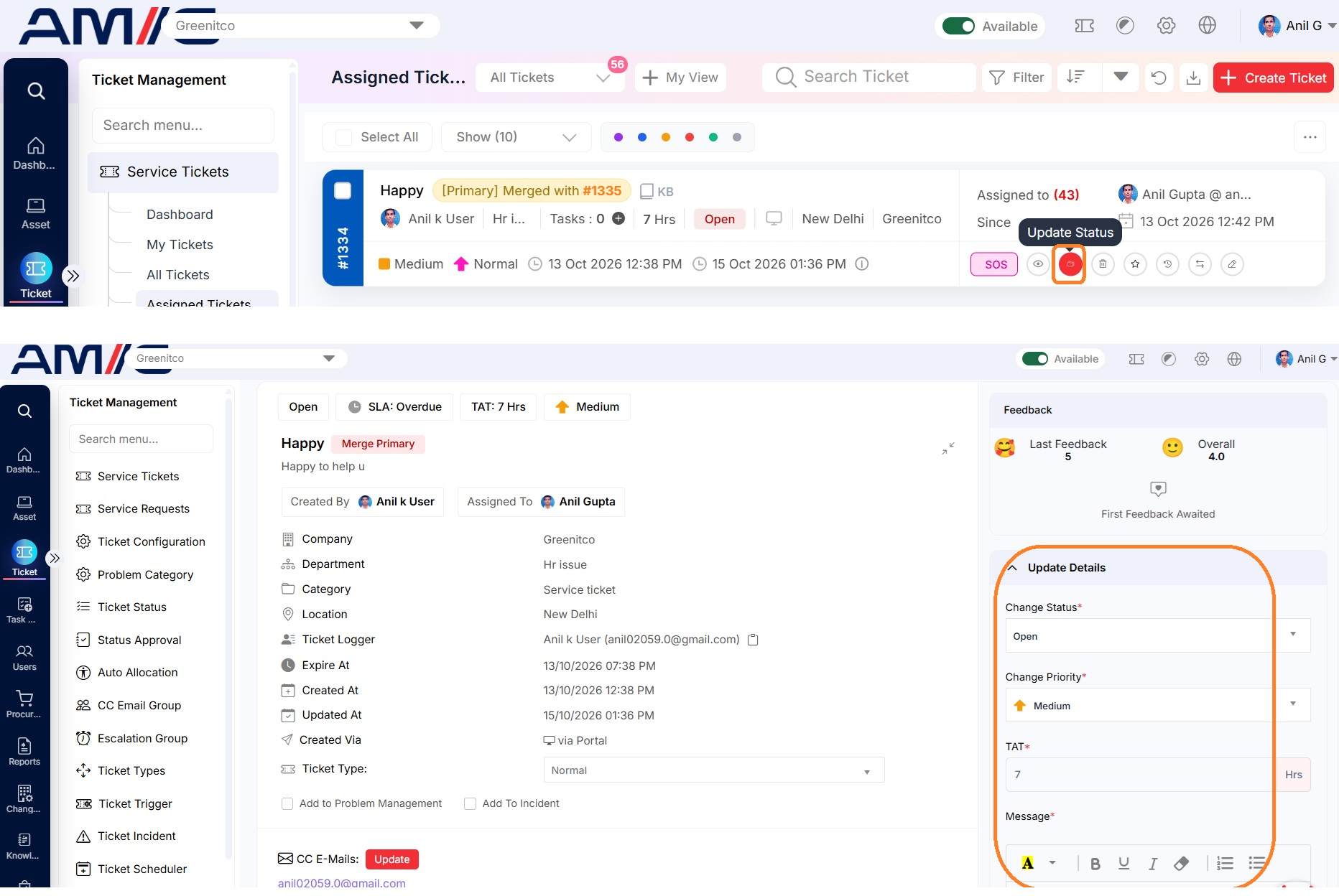
Task: Click the transfer arrows icon on ticket #1334
Action: click(x=1200, y=264)
